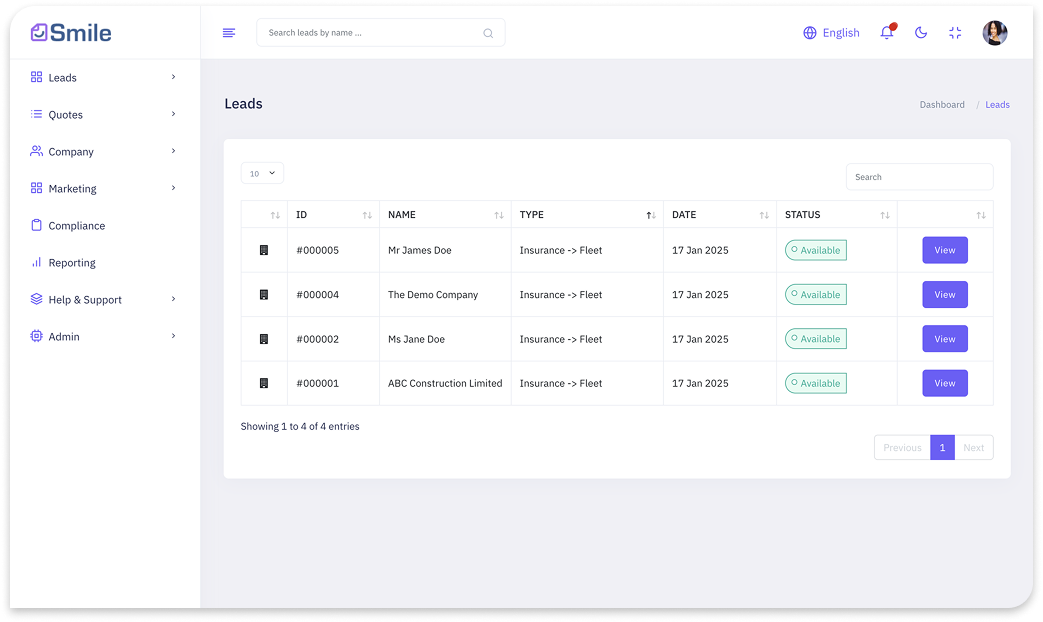View the ABC Construction Limited lead
Viewport: 1043px width, 622px height.
tap(944, 383)
